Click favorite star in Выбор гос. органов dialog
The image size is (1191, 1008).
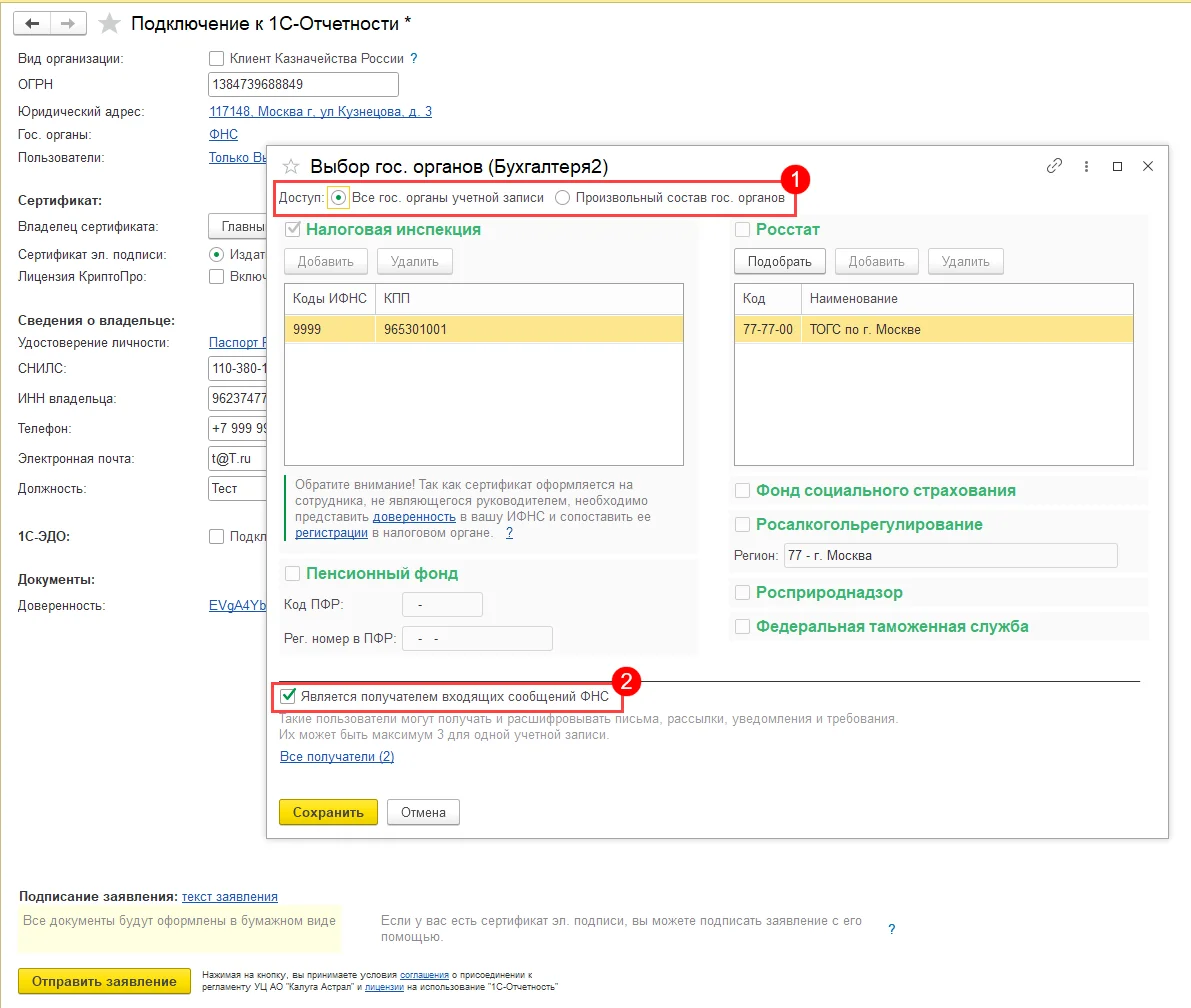point(291,166)
